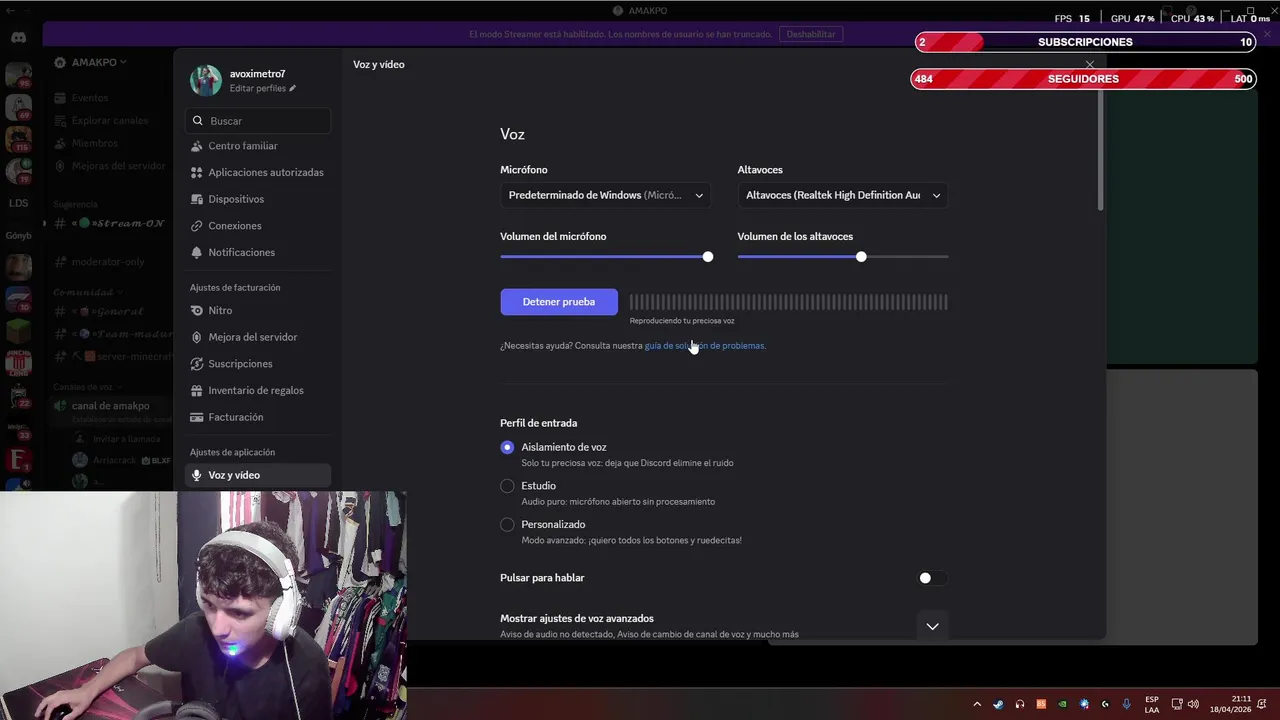Open the guía de solución de problemas link
The height and width of the screenshot is (720, 1280).
pos(704,346)
